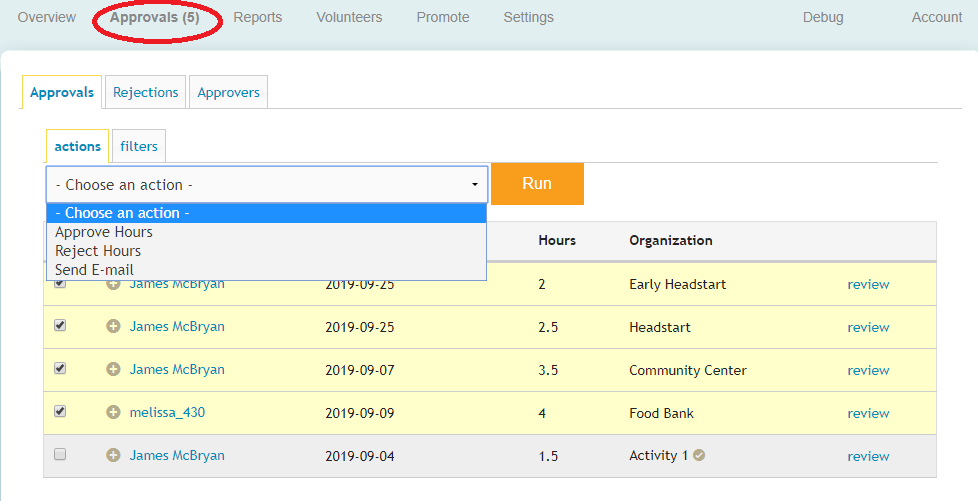The image size is (978, 501).
Task: Uncheck the Food Bank row checkbox
Action: (60, 411)
